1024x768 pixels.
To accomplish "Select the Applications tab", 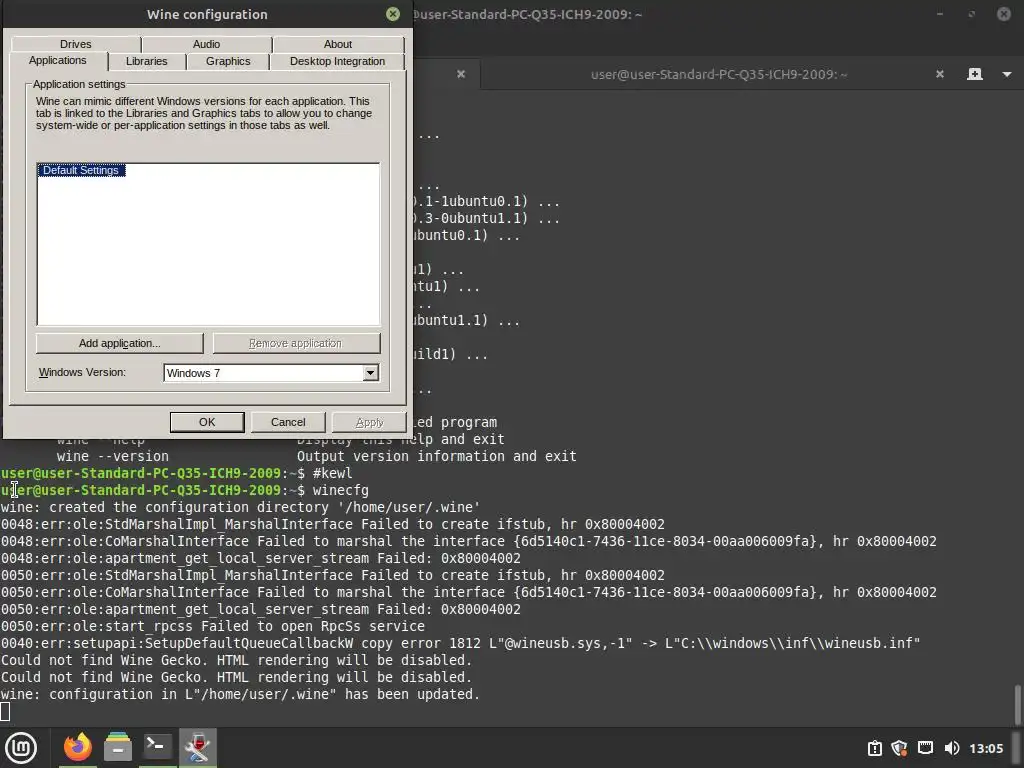I will pyautogui.click(x=57, y=60).
